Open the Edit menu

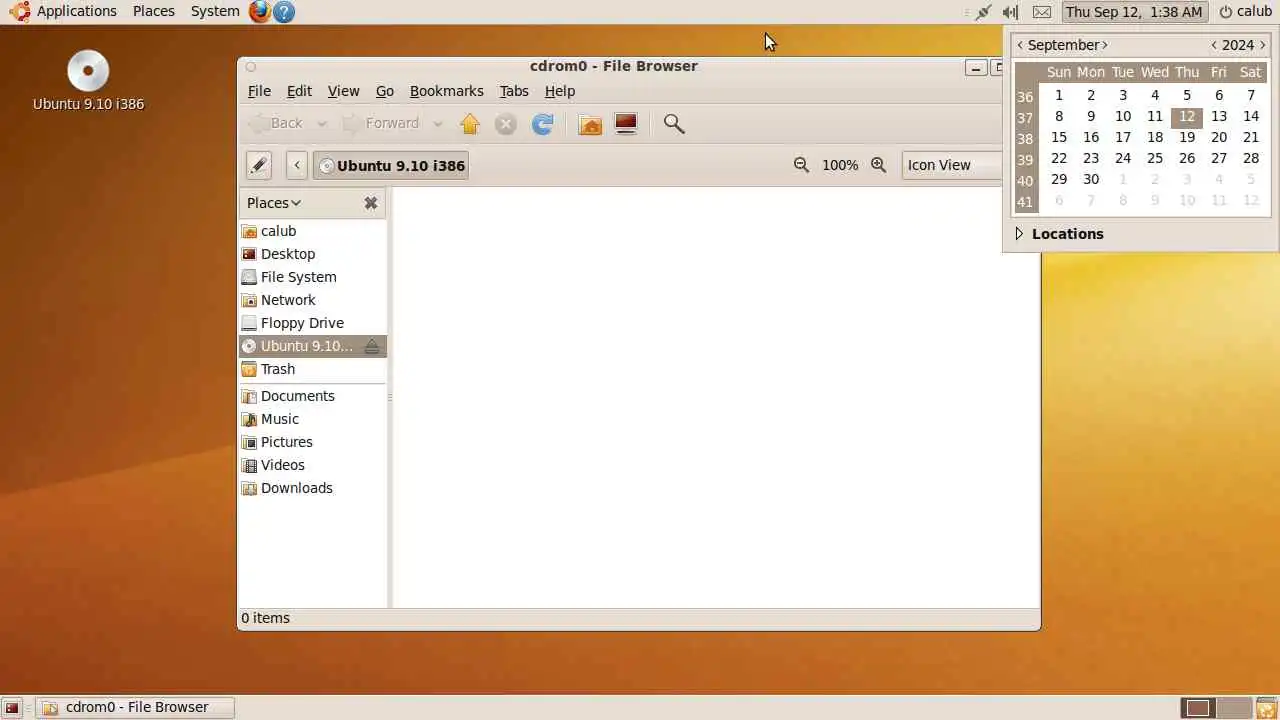tap(299, 91)
